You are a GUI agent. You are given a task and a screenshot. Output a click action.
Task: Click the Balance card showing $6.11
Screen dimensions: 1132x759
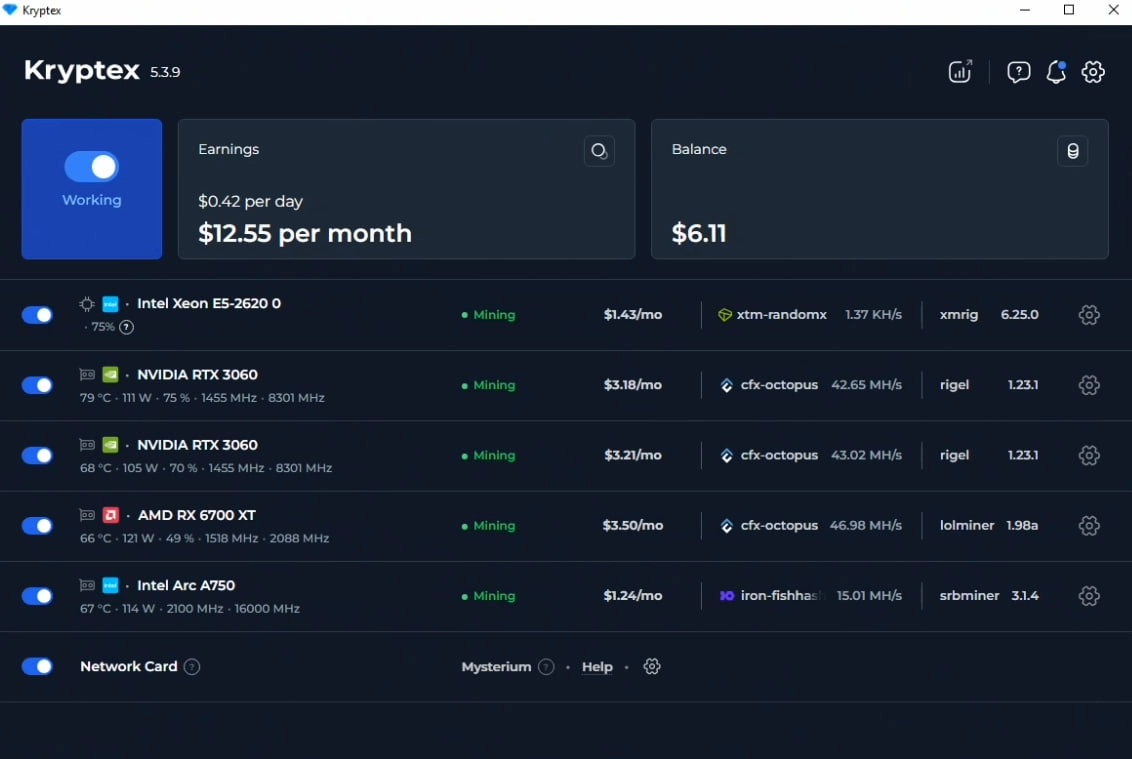click(879, 190)
